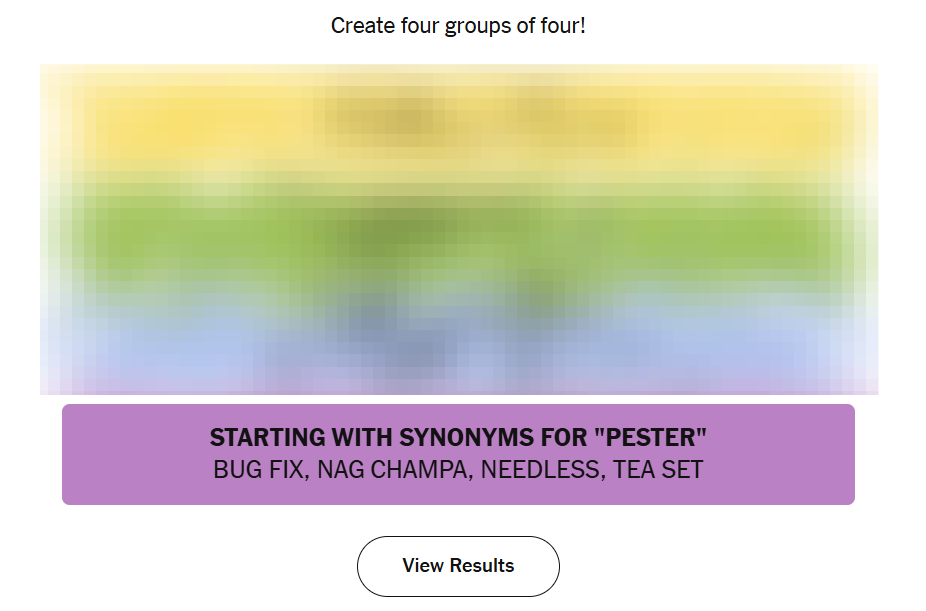This screenshot has height=611, width=926.
Task: Click the Create four groups of four heading
Action: (x=458, y=26)
